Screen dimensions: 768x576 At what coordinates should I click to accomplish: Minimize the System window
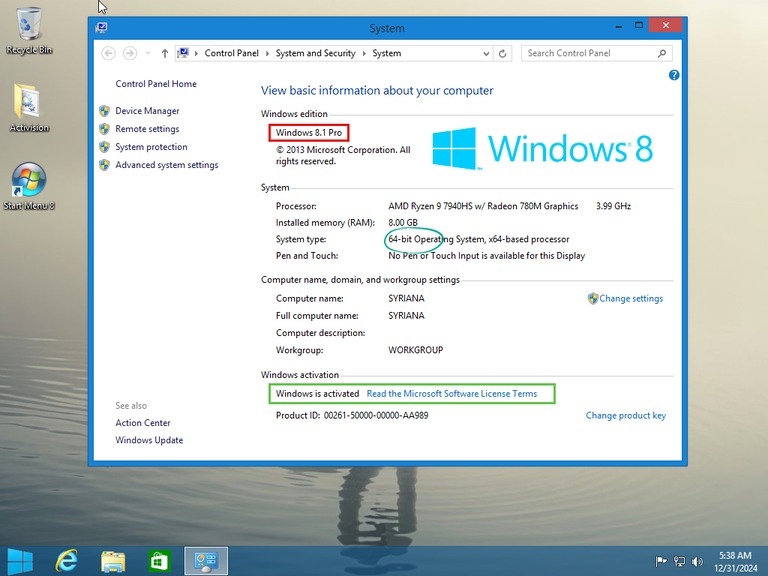click(619, 25)
